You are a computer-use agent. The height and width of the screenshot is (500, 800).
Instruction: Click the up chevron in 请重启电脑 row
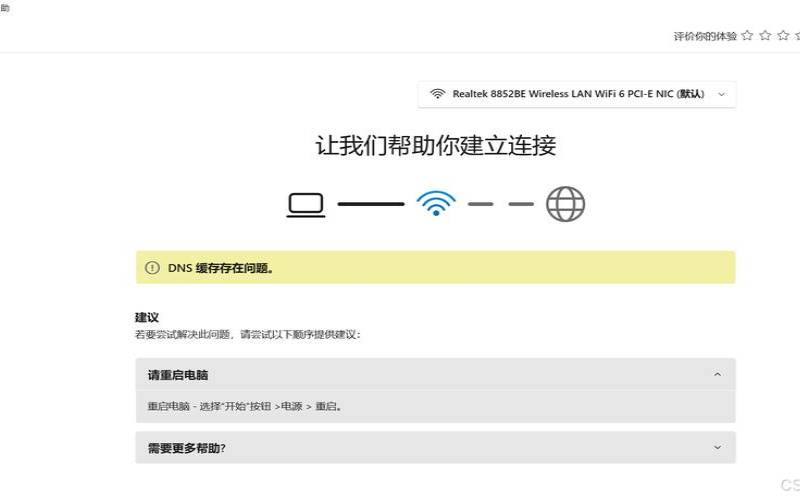[x=717, y=374]
